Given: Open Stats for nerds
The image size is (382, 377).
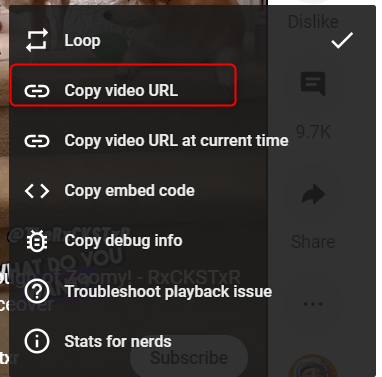Looking at the screenshot, I should (x=192, y=341).
